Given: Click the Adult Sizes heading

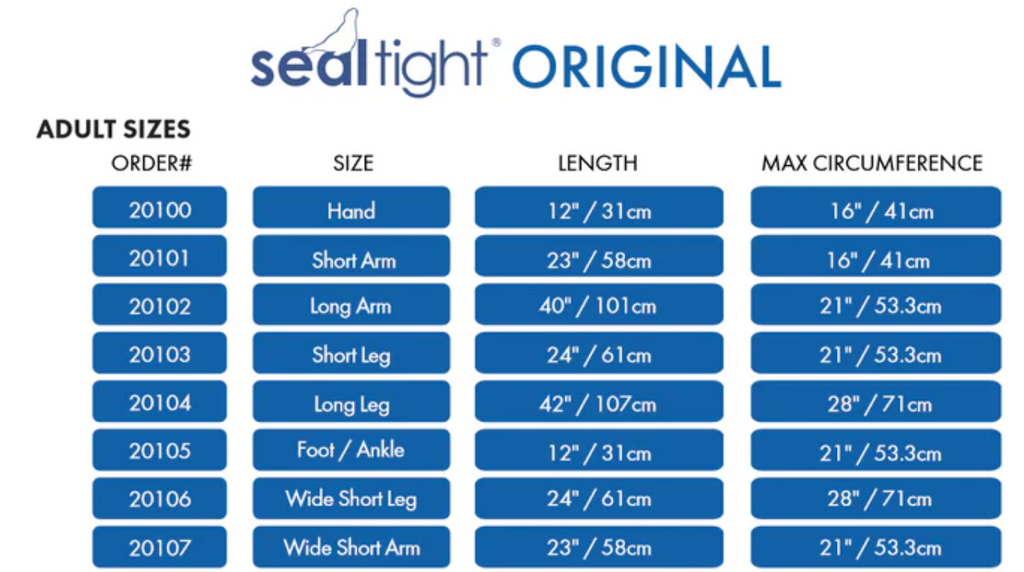Looking at the screenshot, I should point(113,129).
